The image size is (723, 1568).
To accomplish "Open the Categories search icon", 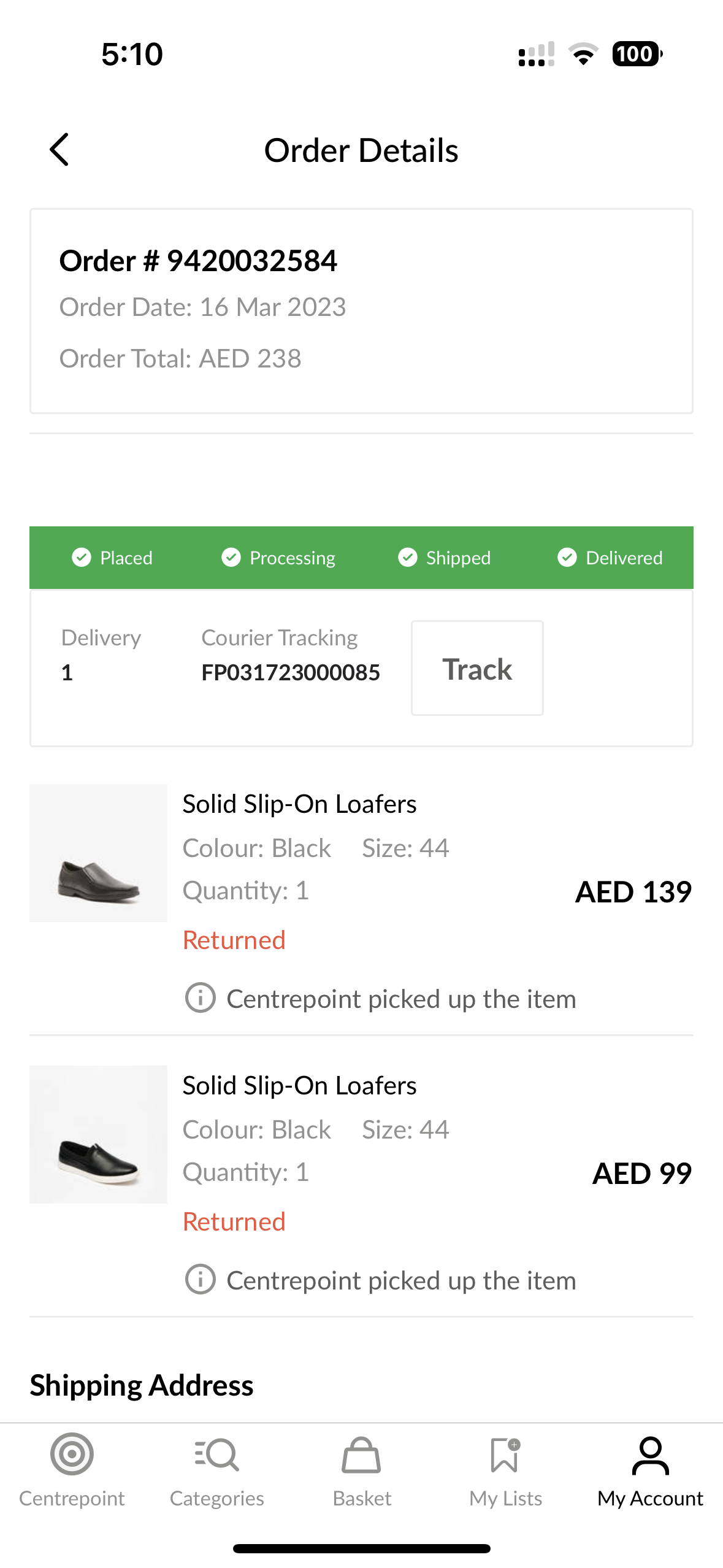I will pos(216,1454).
